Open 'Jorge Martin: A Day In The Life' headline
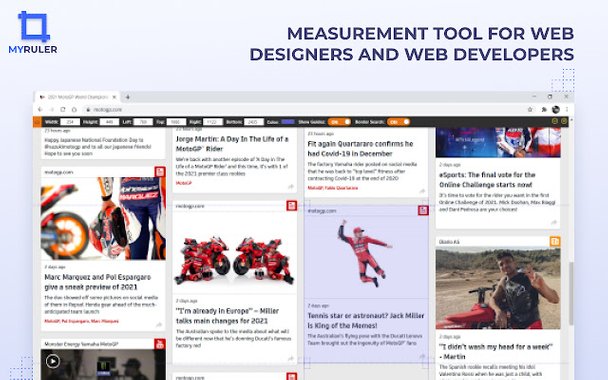Screen dimensions: 608x380 [x=232, y=144]
